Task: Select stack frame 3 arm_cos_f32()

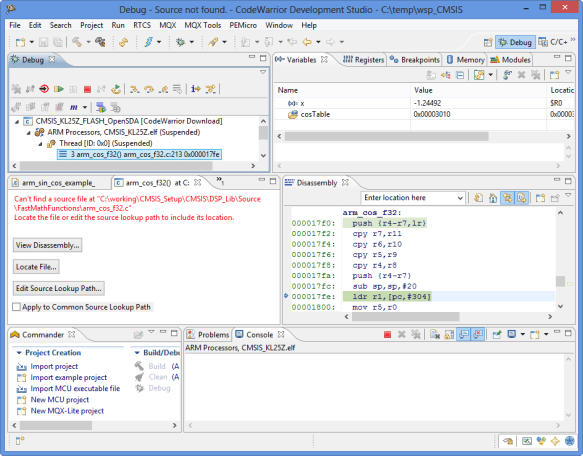Action: click(x=140, y=154)
